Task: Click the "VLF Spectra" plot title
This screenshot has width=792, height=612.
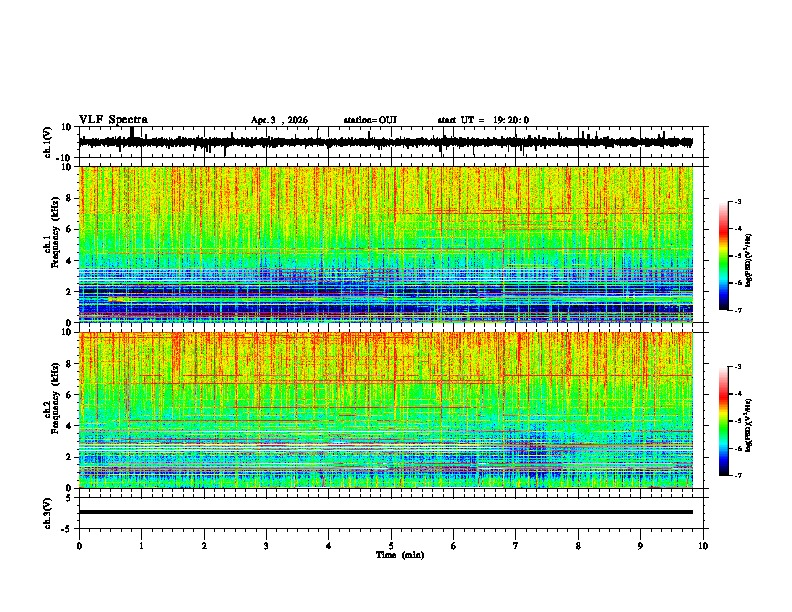Action: 113,120
